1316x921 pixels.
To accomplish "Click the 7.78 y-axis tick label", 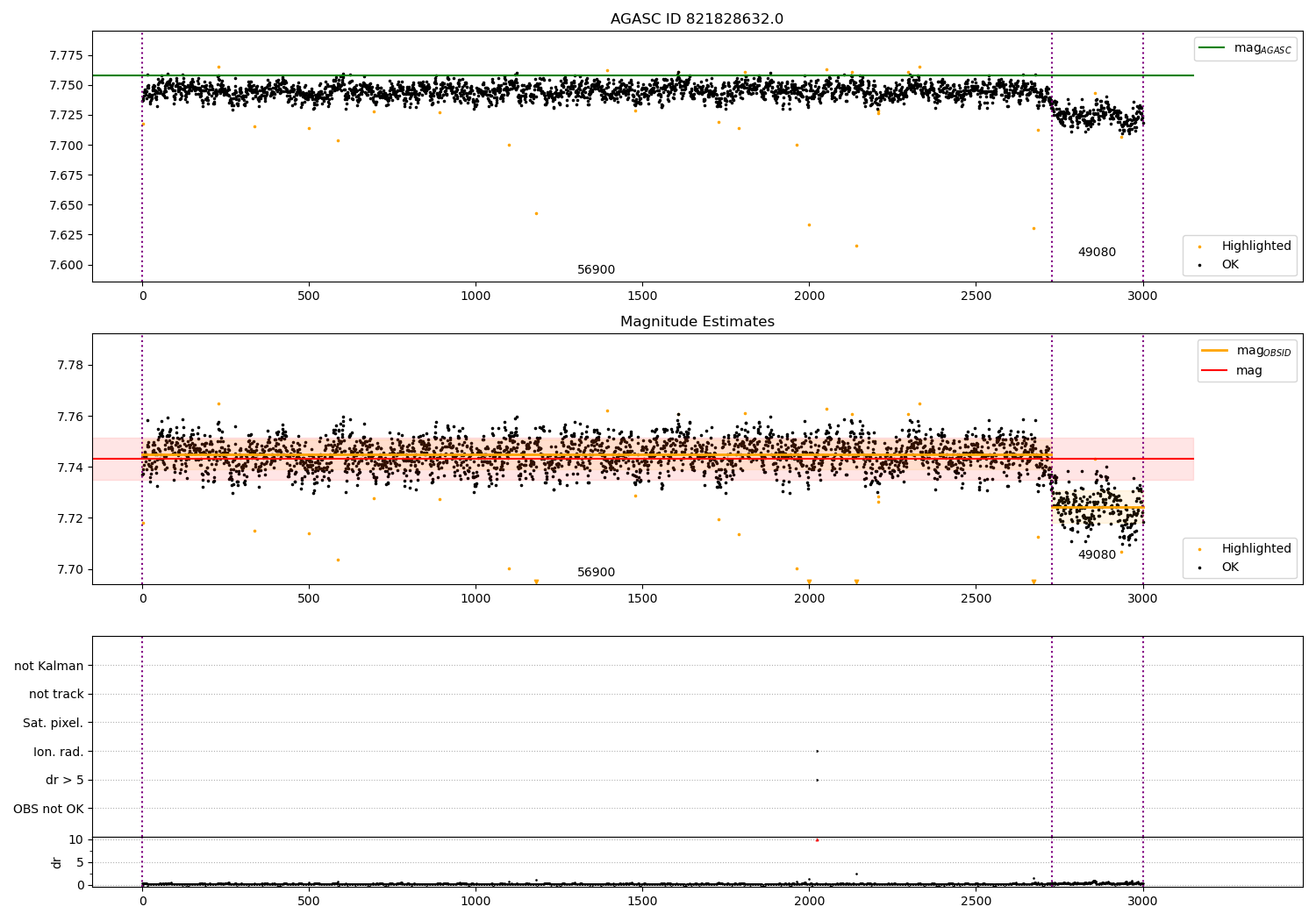I will (70, 366).
